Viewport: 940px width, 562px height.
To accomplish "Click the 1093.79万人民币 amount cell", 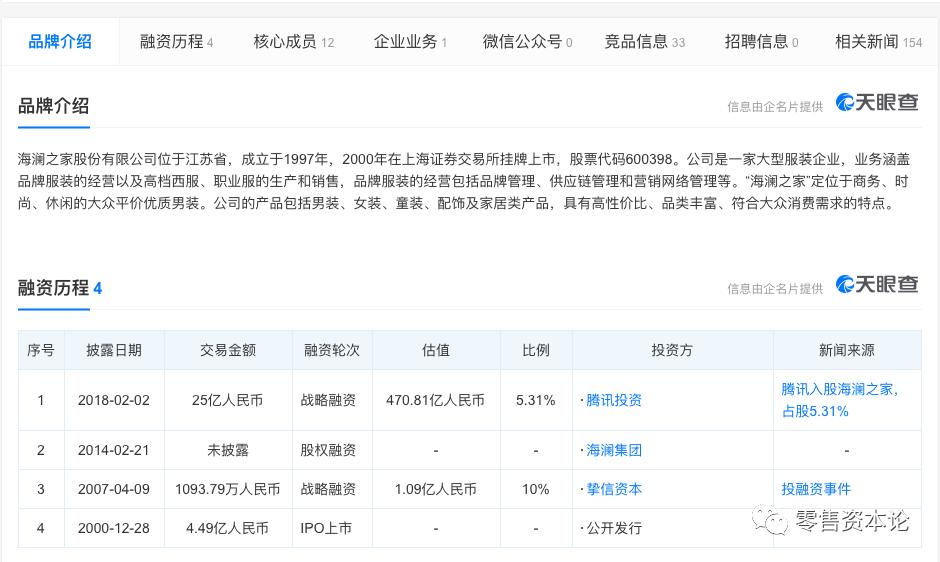I will pyautogui.click(x=228, y=489).
